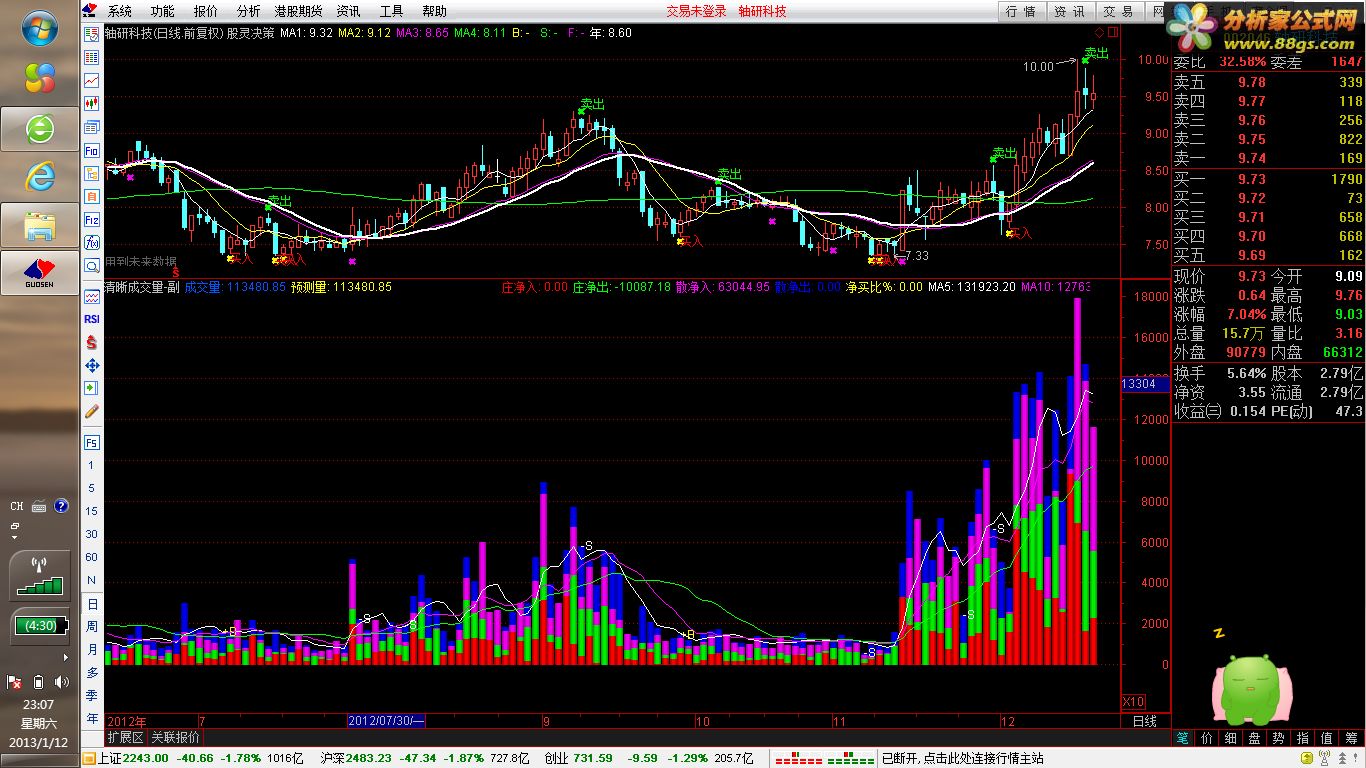Open the Guosen app in taskbar

[x=39, y=274]
